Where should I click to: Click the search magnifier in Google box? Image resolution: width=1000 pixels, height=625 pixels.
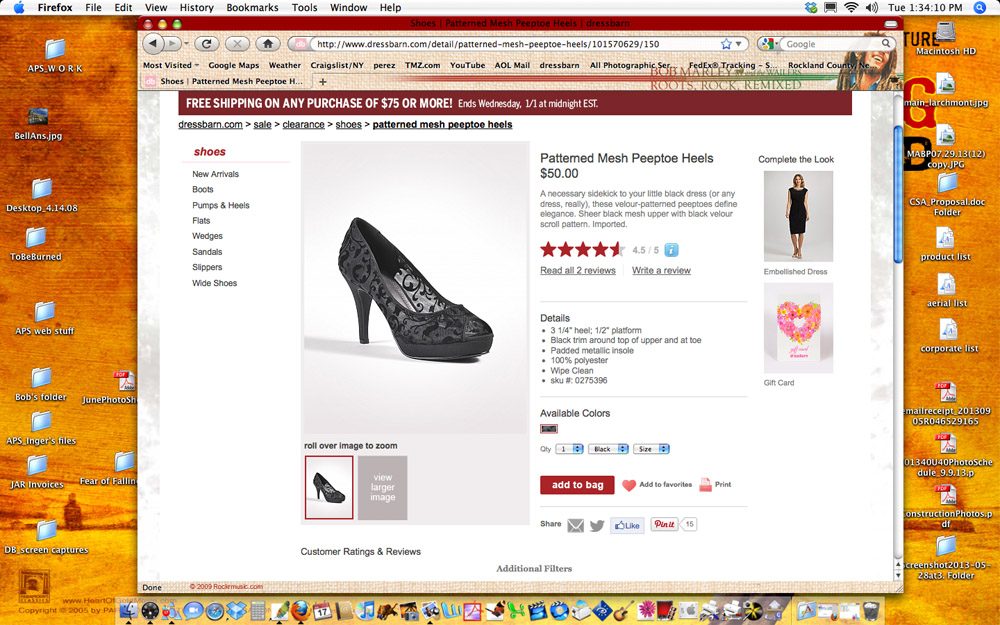point(886,43)
